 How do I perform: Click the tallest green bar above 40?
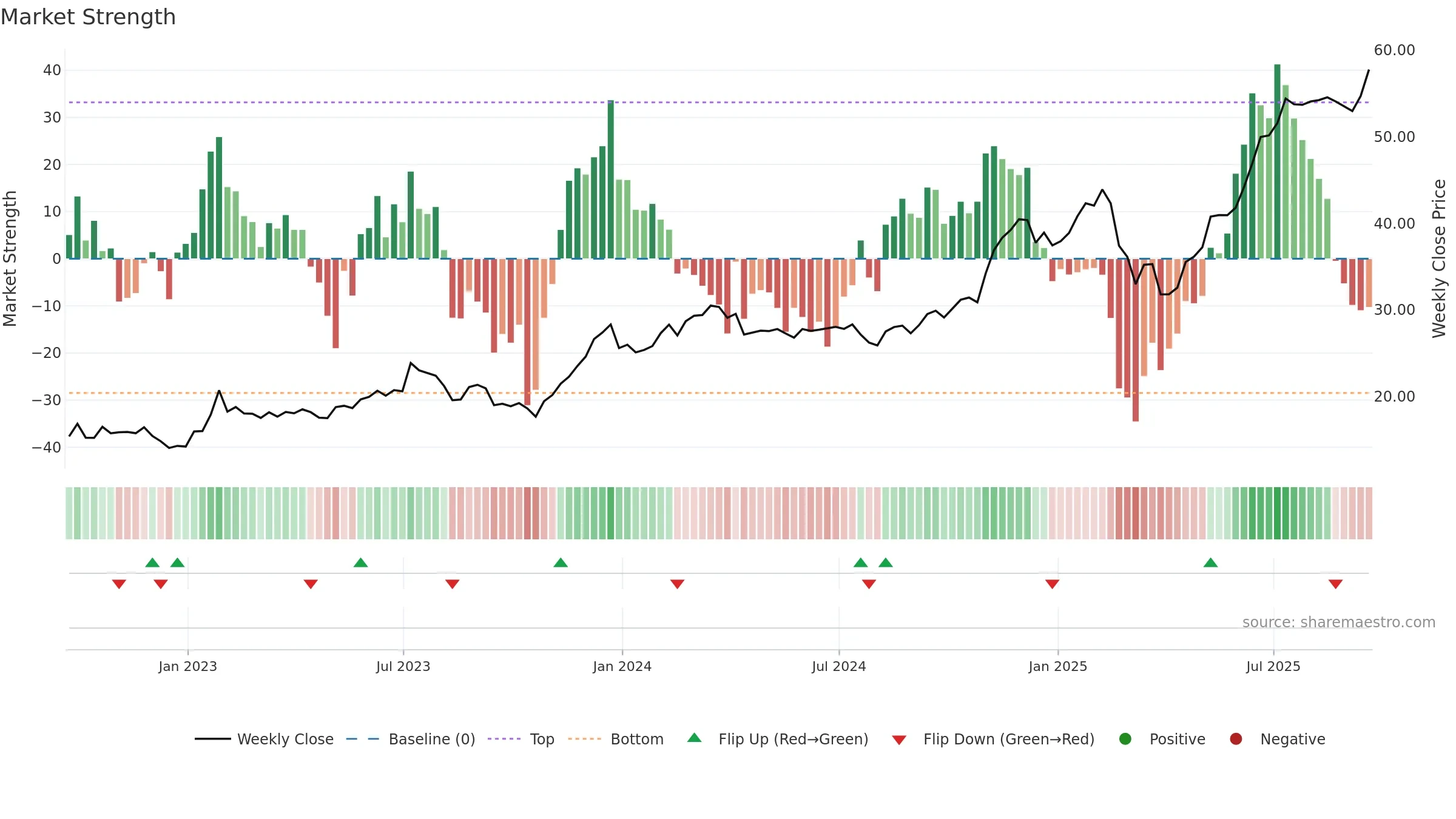point(1278,161)
